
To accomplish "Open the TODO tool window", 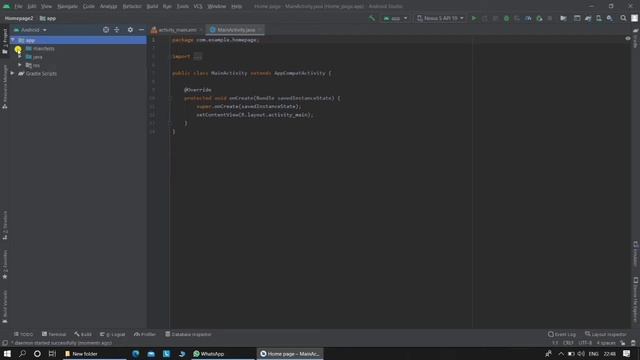I will 24,334.
